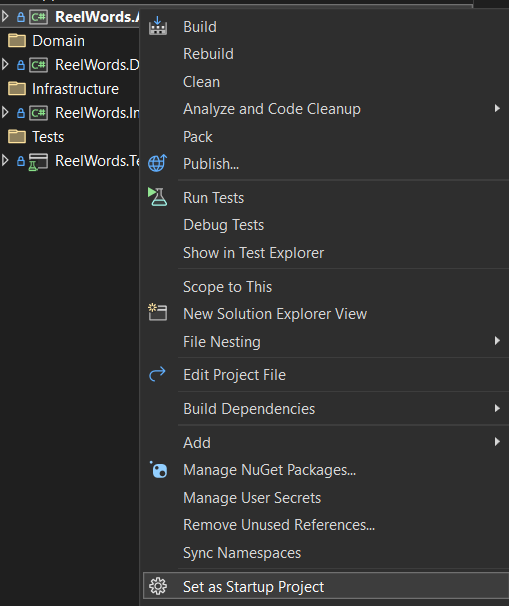Screen dimensions: 509x606
Task: Expand the ReelWords.Te test project arrow
Action: pos(5,160)
